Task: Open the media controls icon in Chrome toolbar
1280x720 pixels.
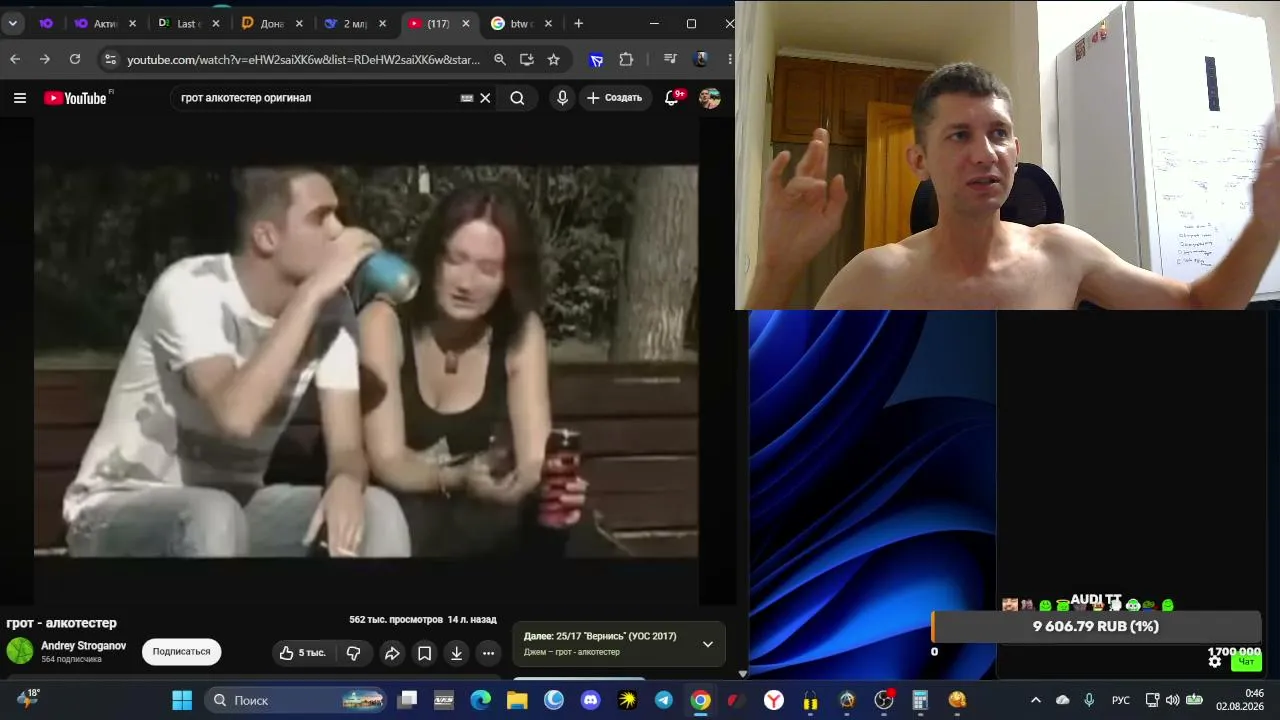Action: pyautogui.click(x=670, y=60)
